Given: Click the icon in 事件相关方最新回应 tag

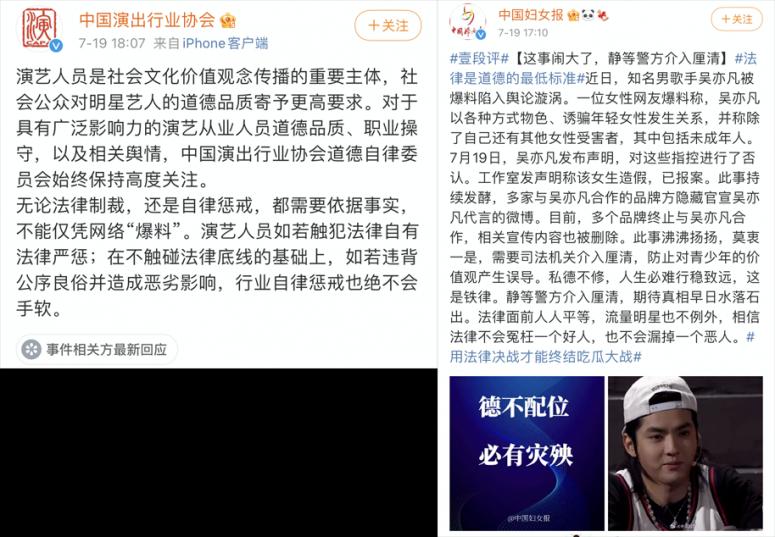Looking at the screenshot, I should 32,349.
